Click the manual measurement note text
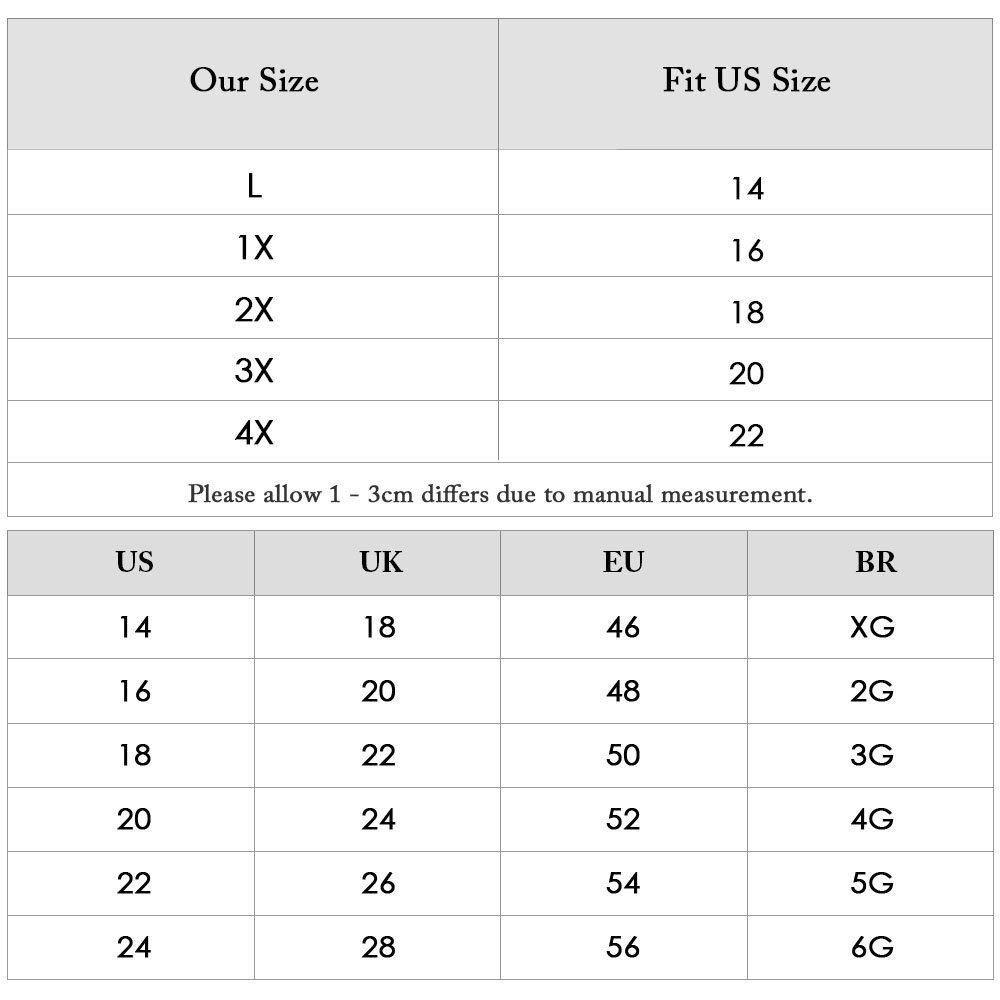The width and height of the screenshot is (1000, 1000). (x=500, y=494)
